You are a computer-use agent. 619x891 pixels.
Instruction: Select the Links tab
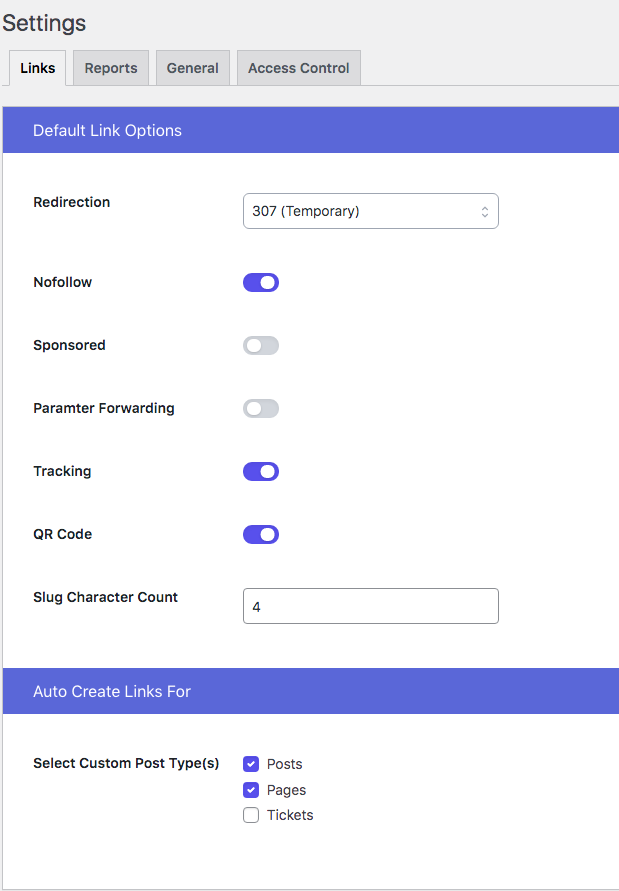point(37,68)
